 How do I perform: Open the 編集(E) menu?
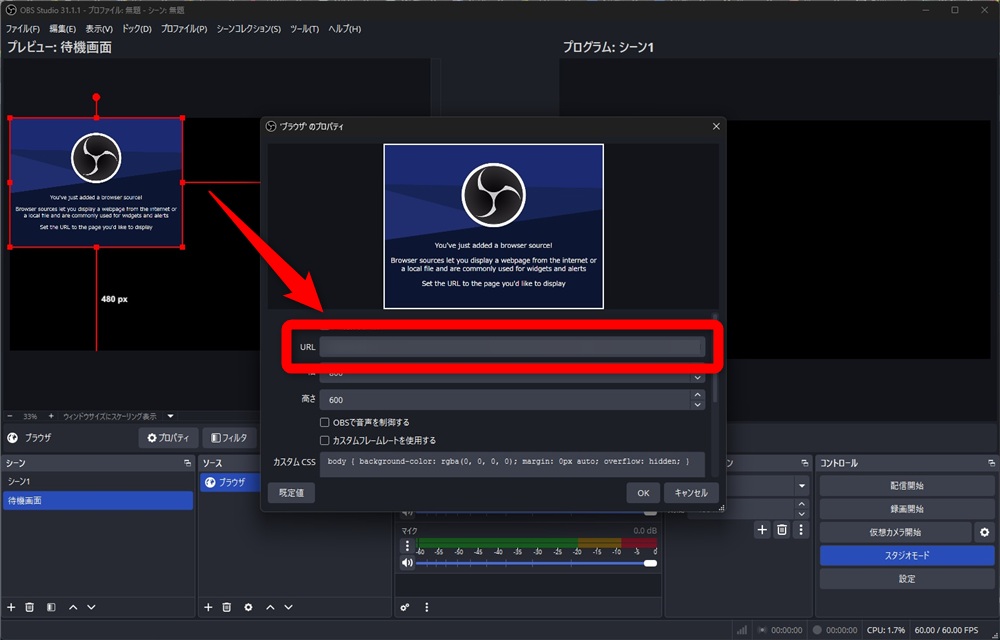(x=62, y=29)
